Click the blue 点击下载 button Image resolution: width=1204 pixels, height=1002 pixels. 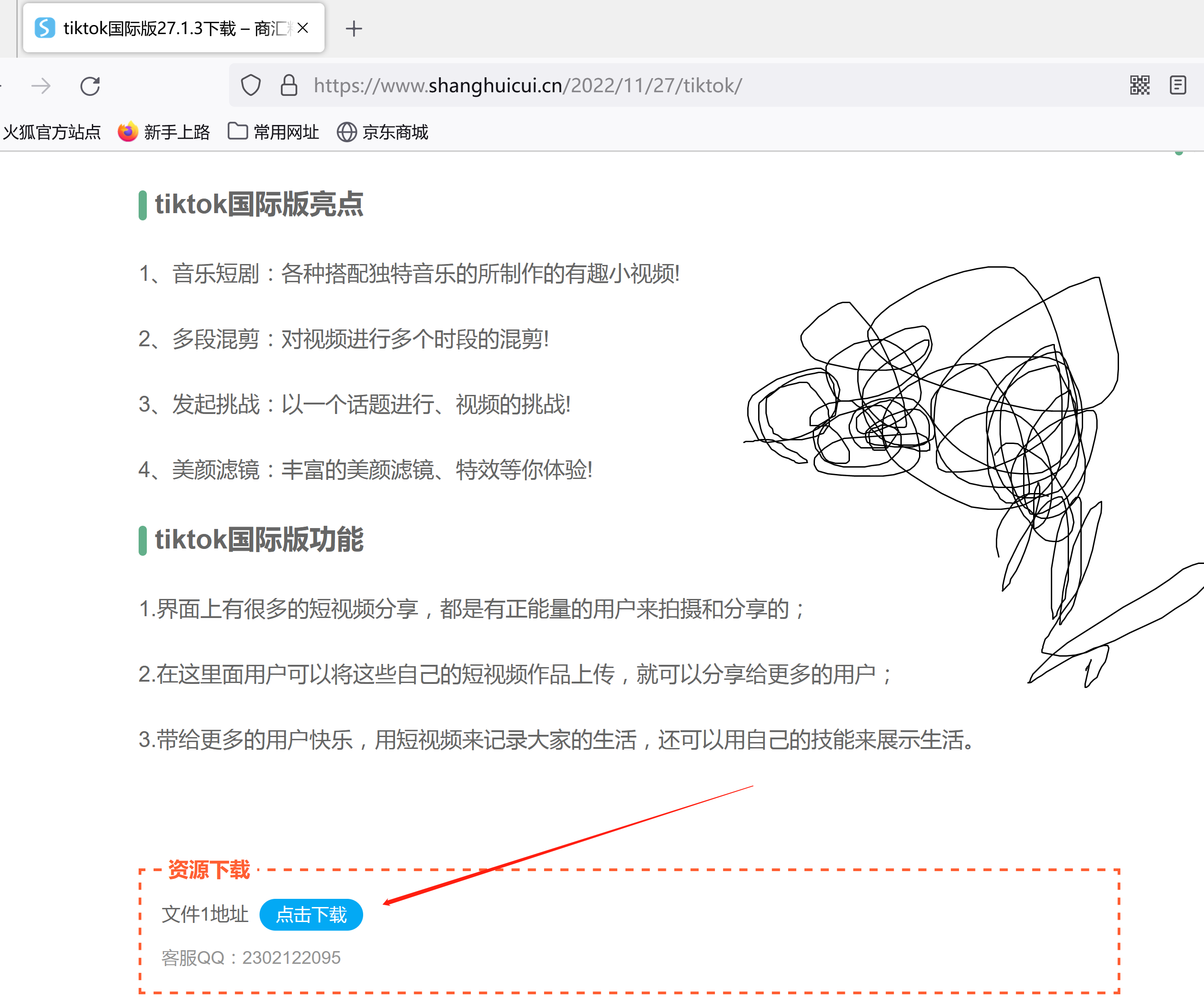(x=311, y=915)
